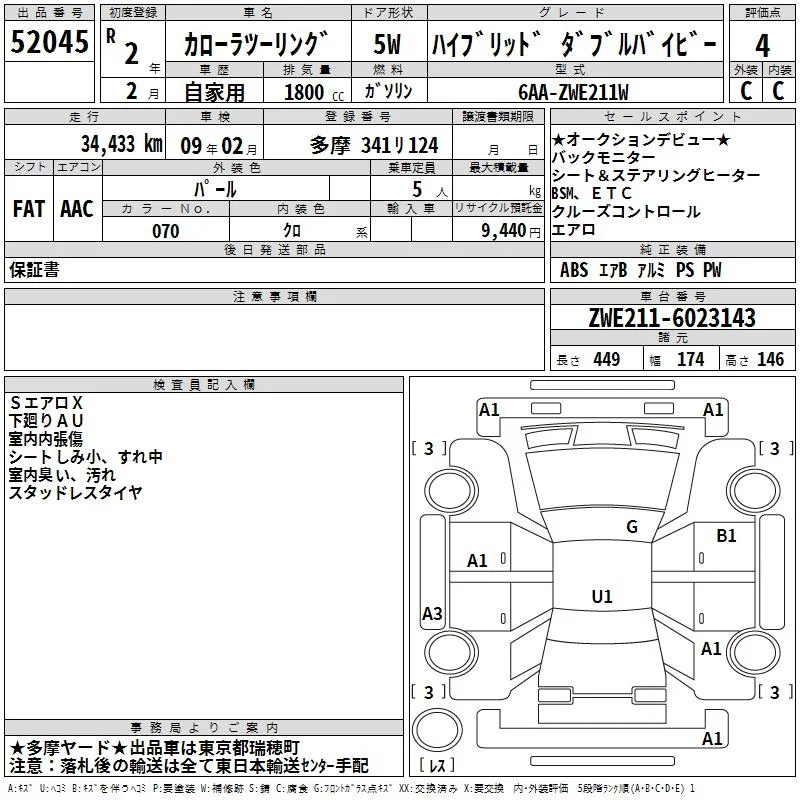
Task: Click the grade text ハイブリッド ダブルバイビー
Action: 574,44
